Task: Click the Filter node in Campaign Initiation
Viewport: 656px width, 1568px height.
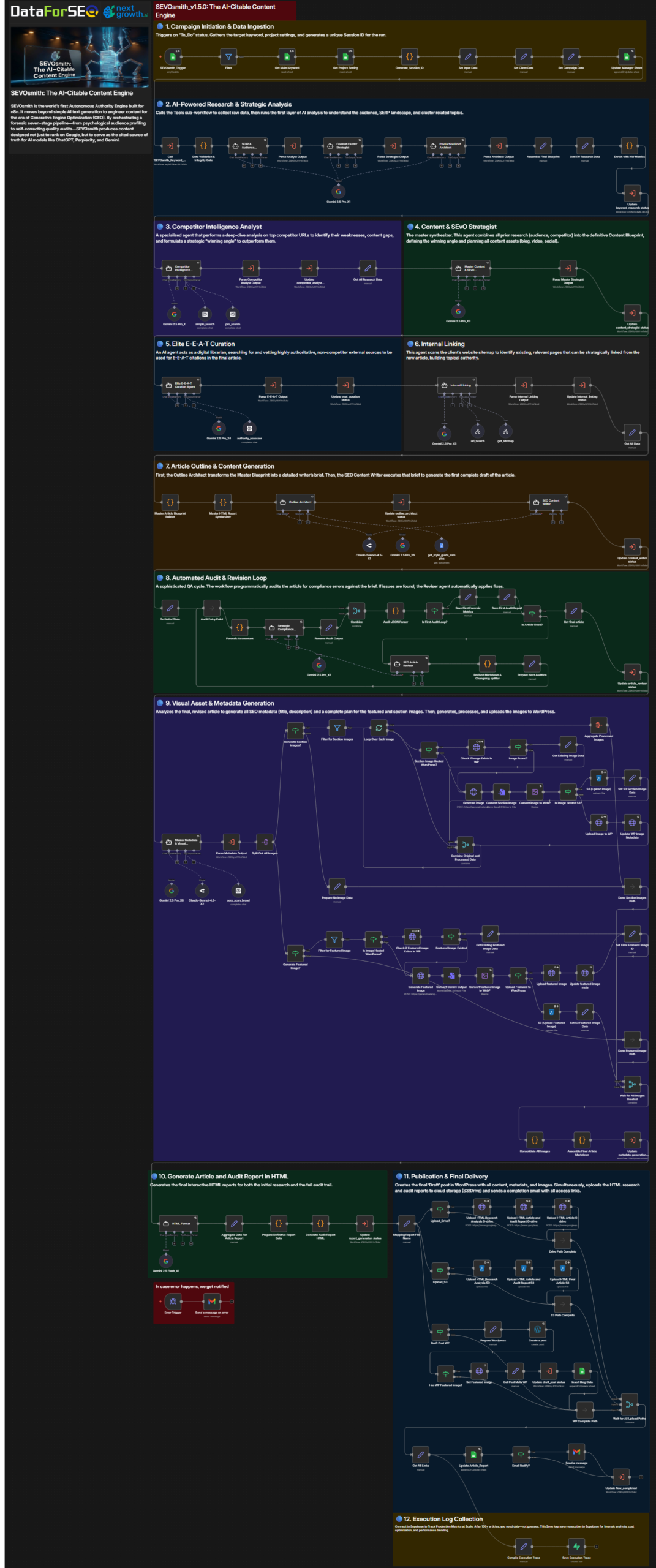Action: pyautogui.click(x=228, y=57)
